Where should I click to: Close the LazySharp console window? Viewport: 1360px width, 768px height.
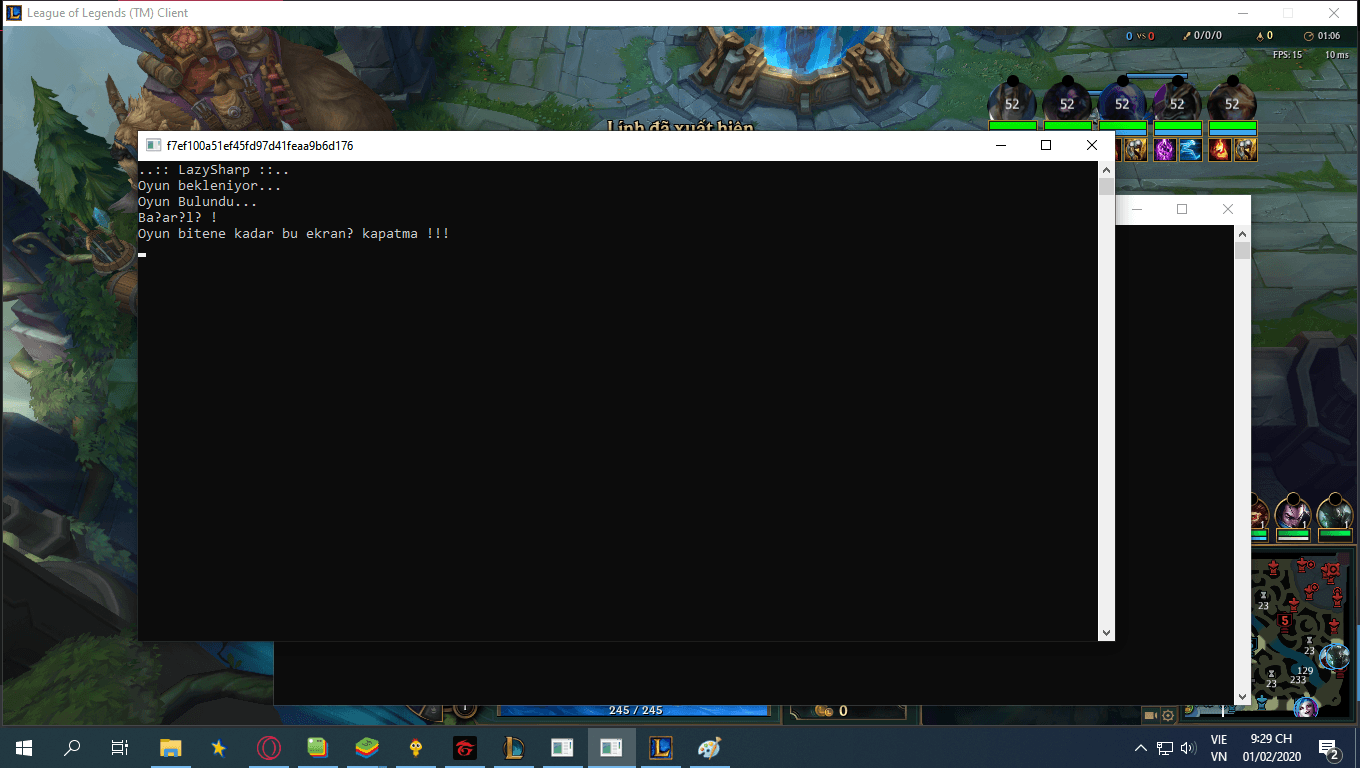tap(1092, 146)
